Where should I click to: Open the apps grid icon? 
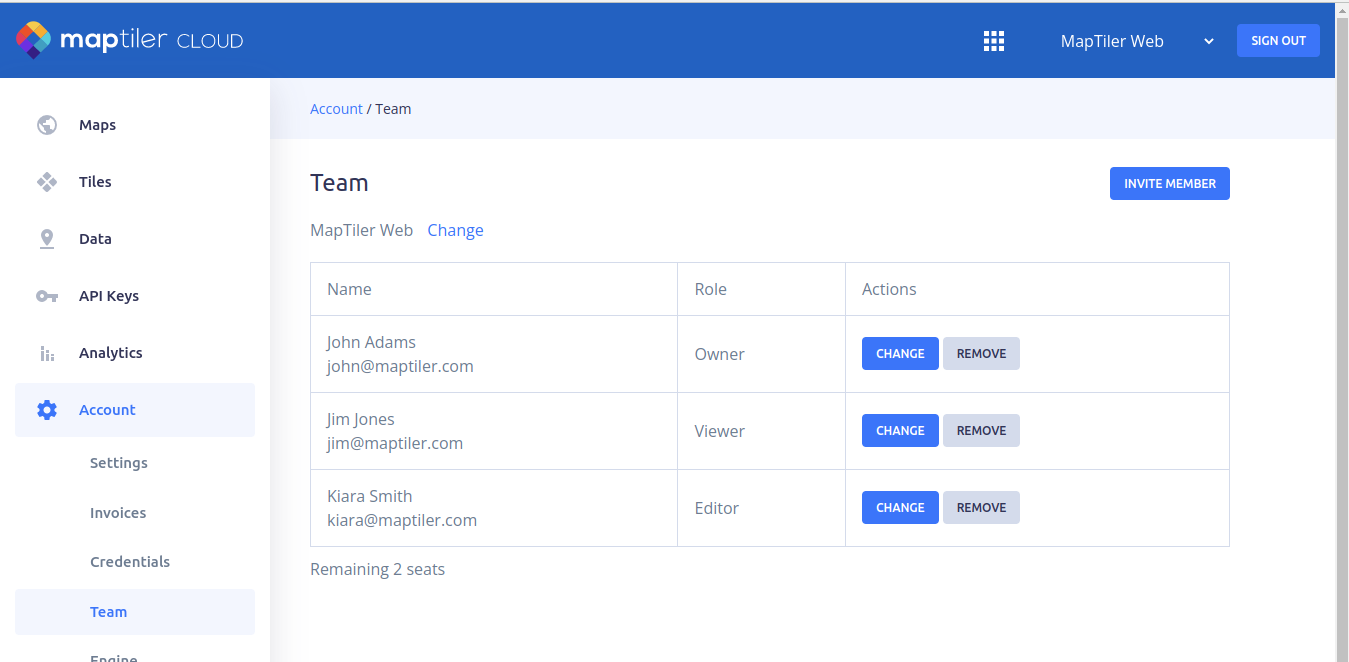click(993, 41)
